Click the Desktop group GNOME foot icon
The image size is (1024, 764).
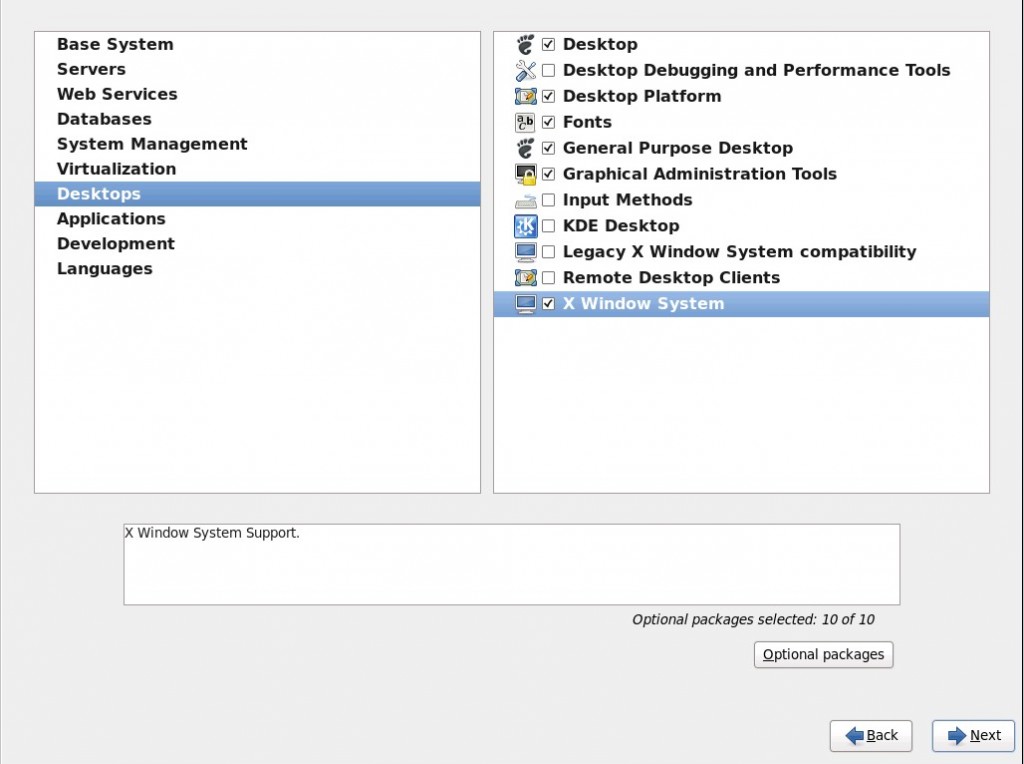pos(524,44)
